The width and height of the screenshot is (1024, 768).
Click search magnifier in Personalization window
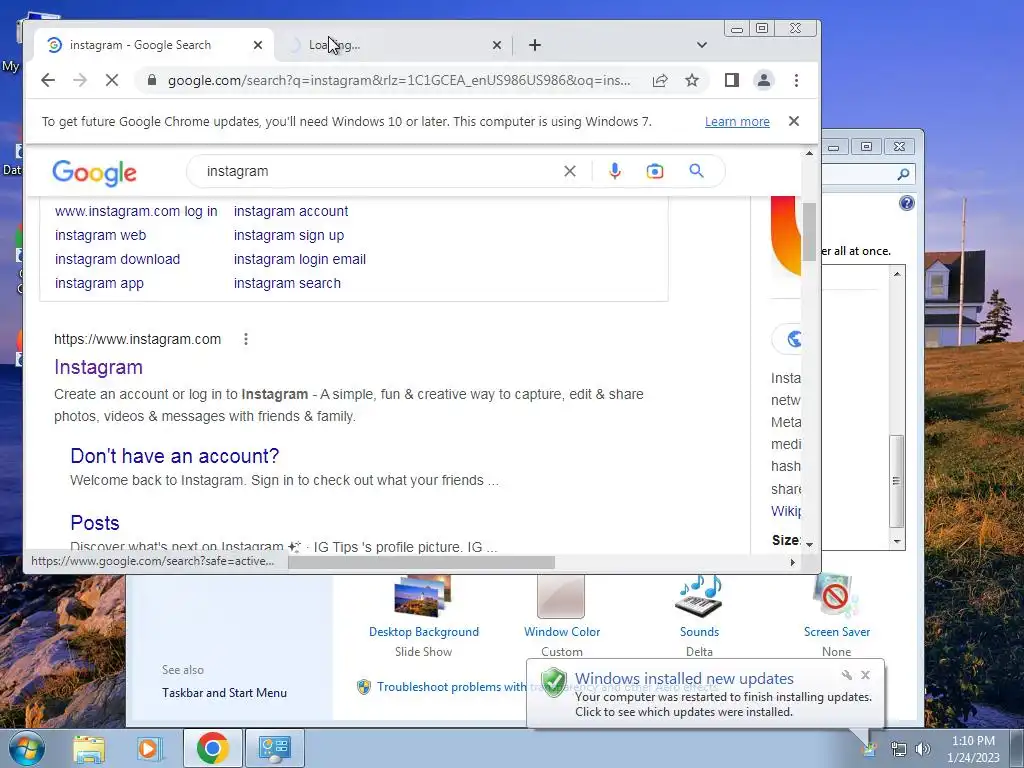(x=903, y=174)
